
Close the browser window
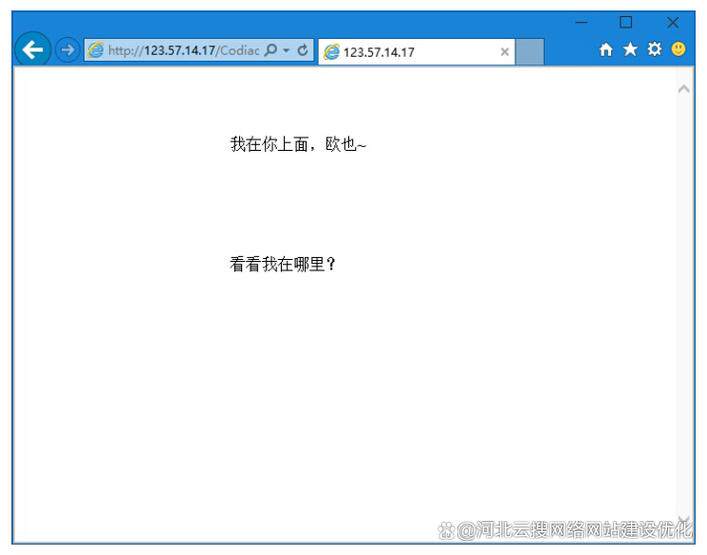point(672,22)
